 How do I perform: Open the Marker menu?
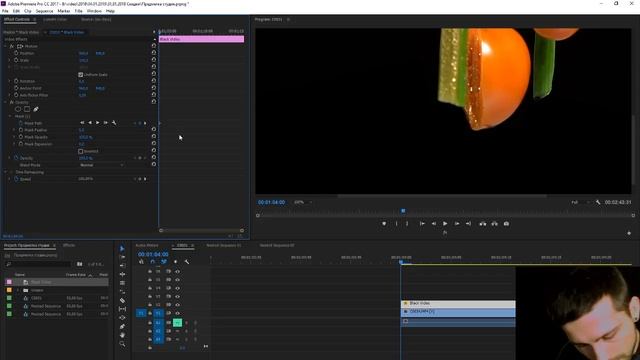[64, 11]
